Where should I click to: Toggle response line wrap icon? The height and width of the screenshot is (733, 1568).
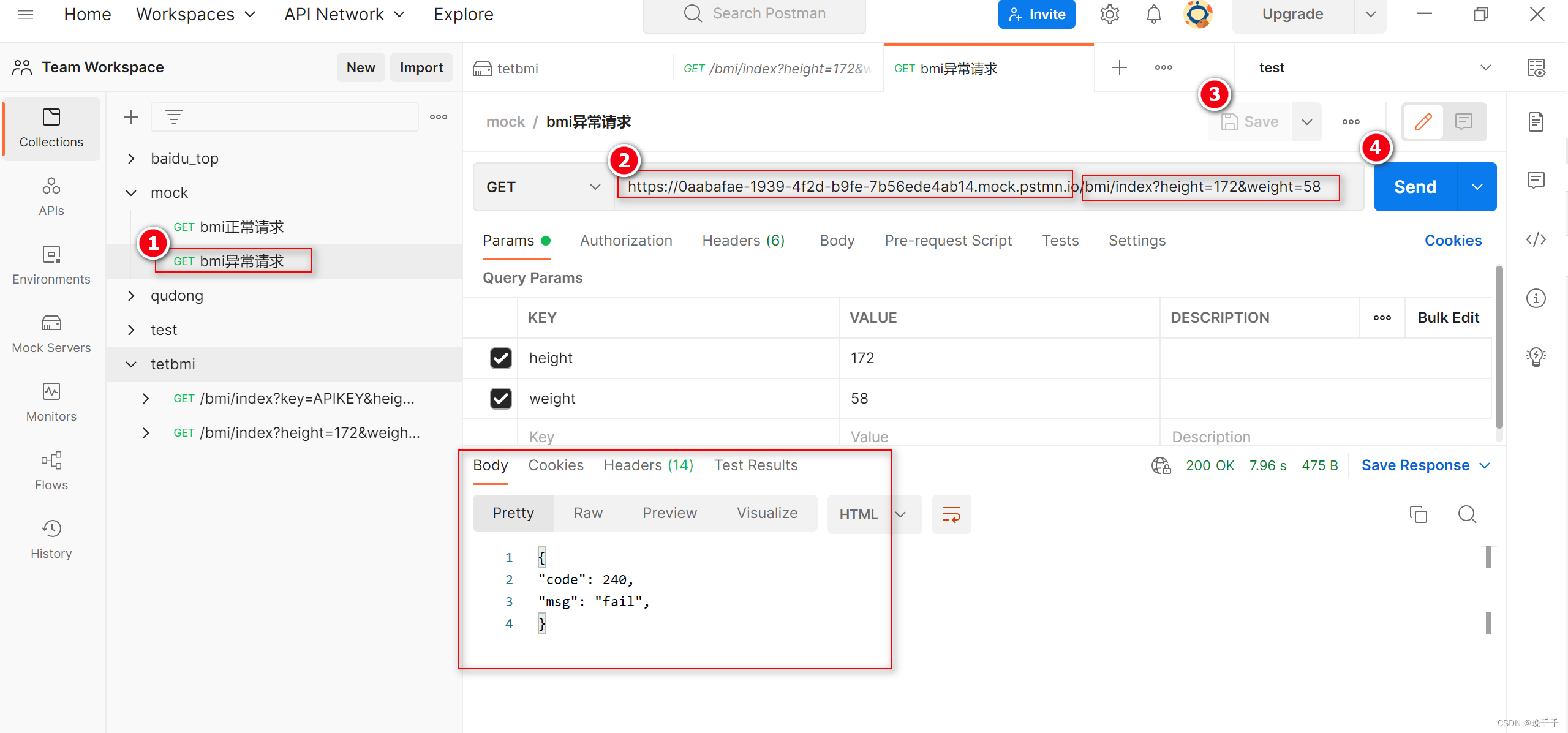(951, 514)
